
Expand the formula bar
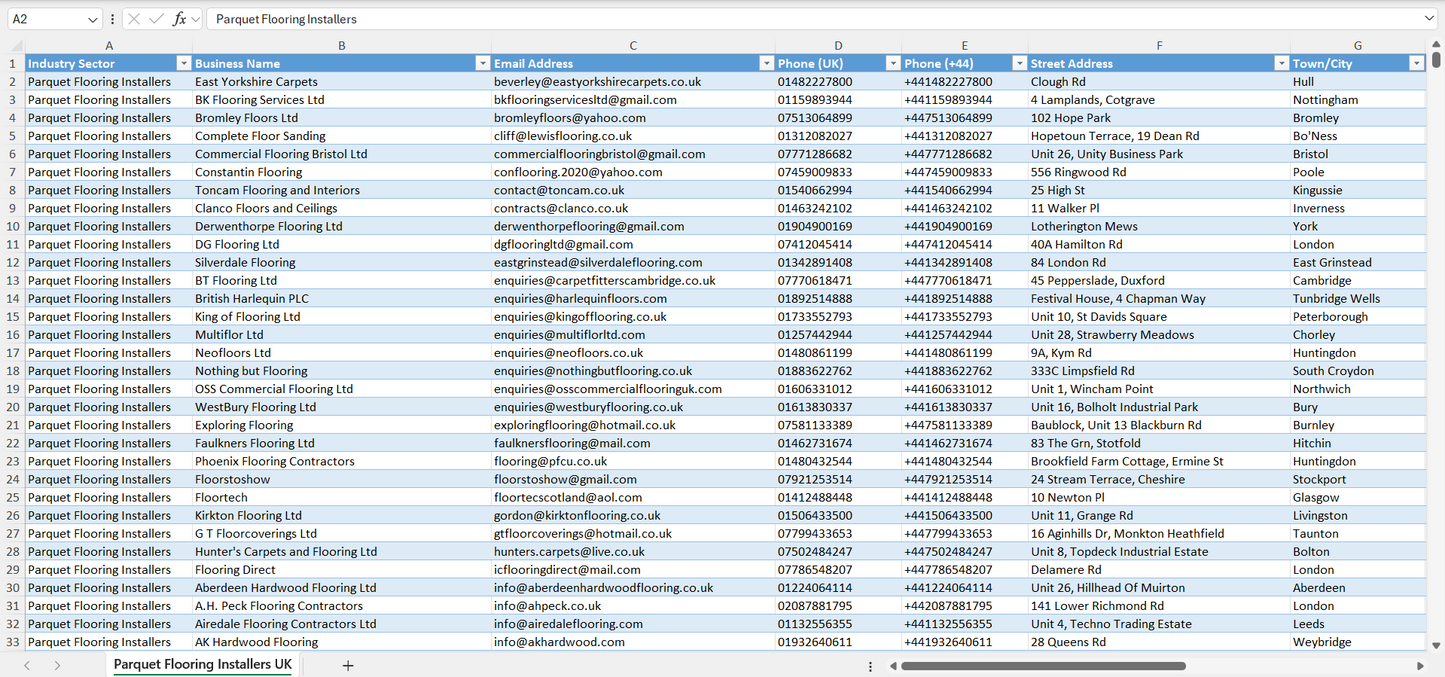point(1429,19)
